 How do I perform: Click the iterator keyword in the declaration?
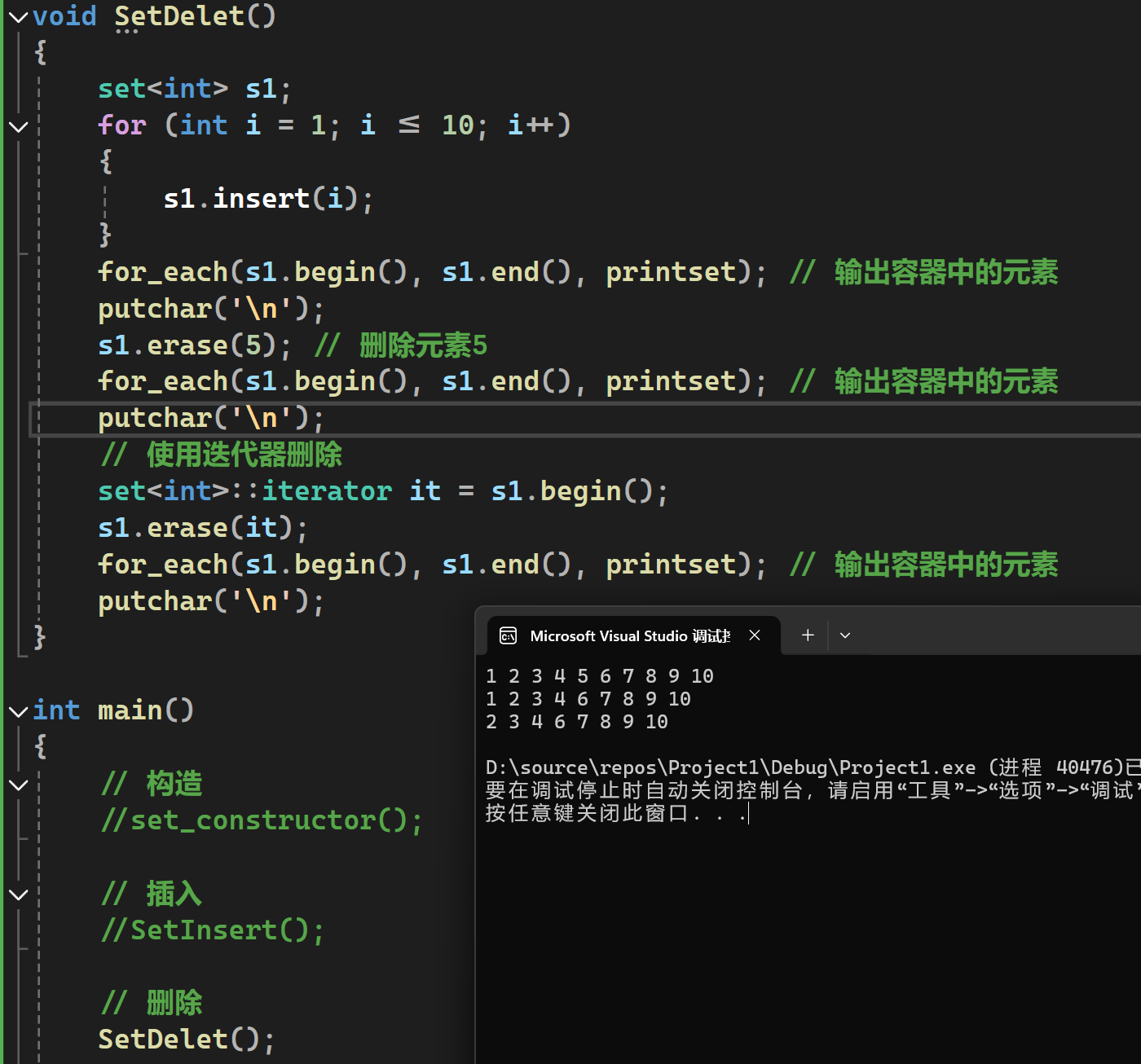(x=326, y=491)
